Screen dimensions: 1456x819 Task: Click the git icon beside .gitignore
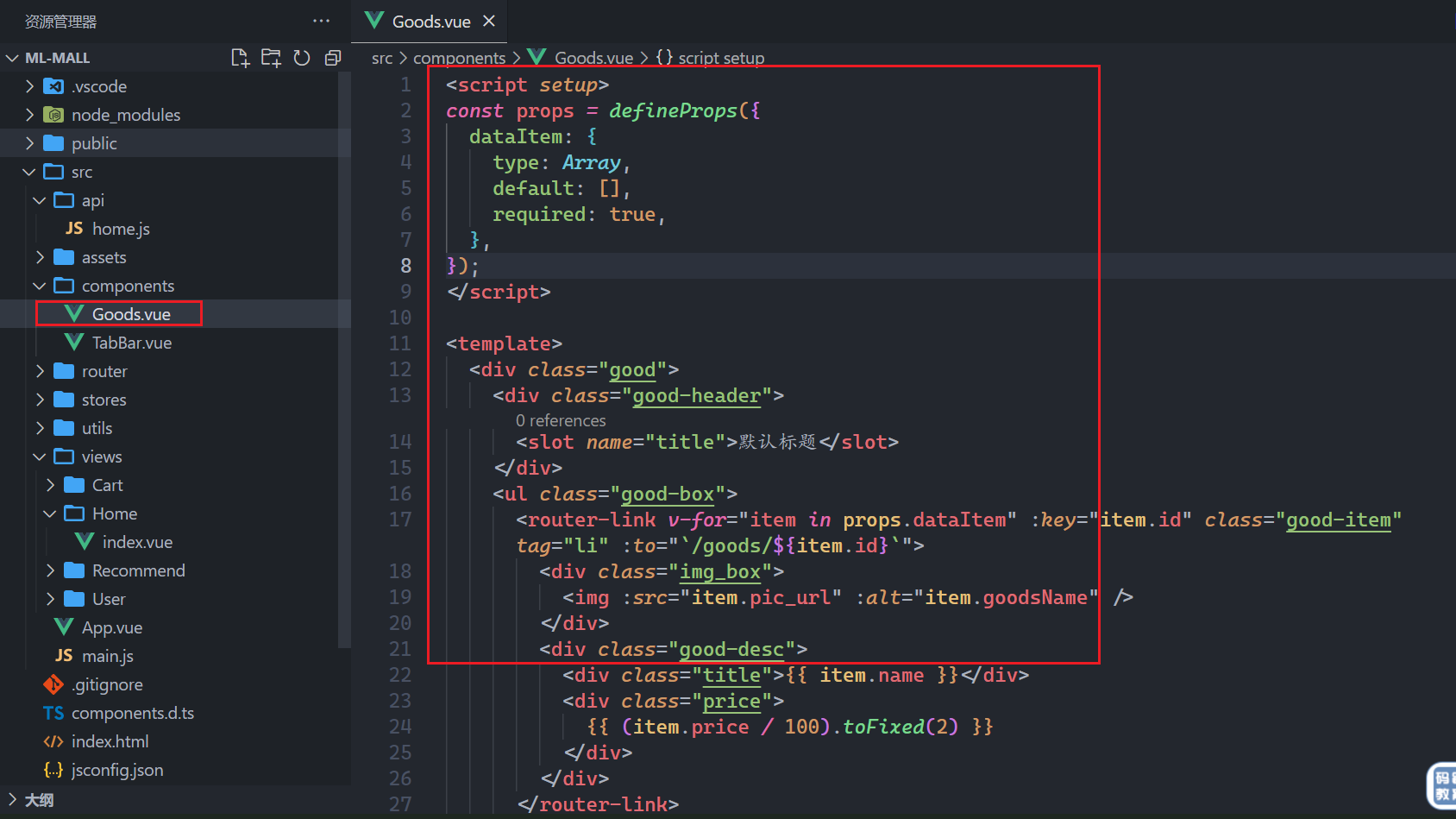pyautogui.click(x=53, y=684)
